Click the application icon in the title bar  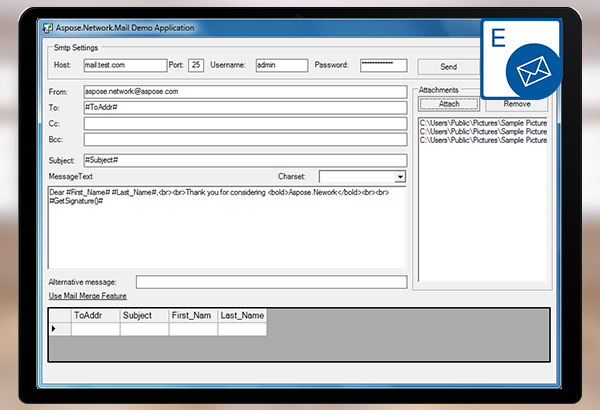click(47, 28)
